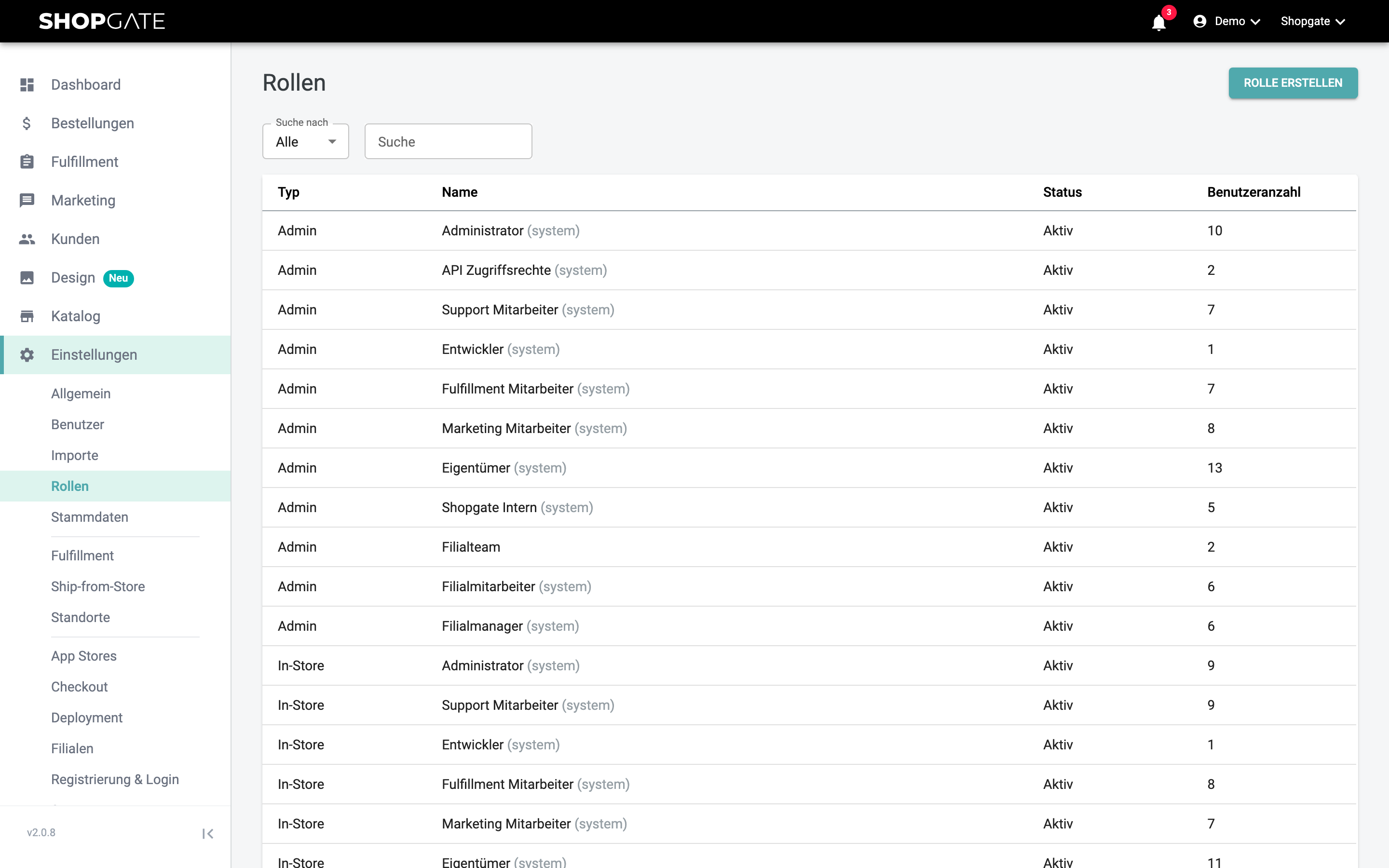Open Benutzer settings submenu
Screen dimensions: 1389x868
point(78,425)
